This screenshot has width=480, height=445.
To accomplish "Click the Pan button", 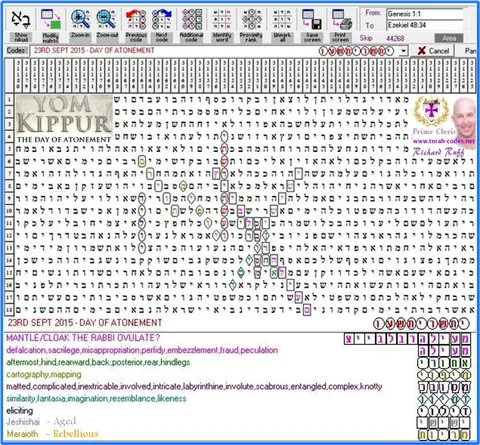I will coord(470,51).
